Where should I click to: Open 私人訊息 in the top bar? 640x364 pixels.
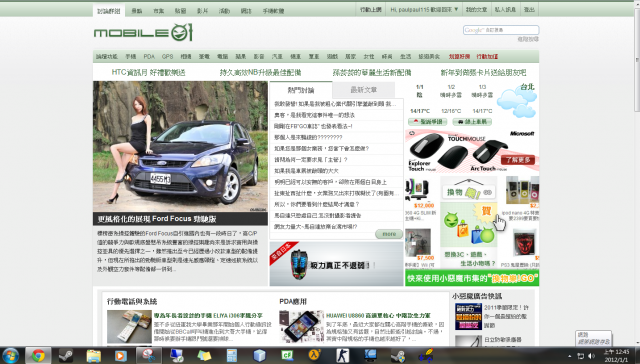coord(505,9)
